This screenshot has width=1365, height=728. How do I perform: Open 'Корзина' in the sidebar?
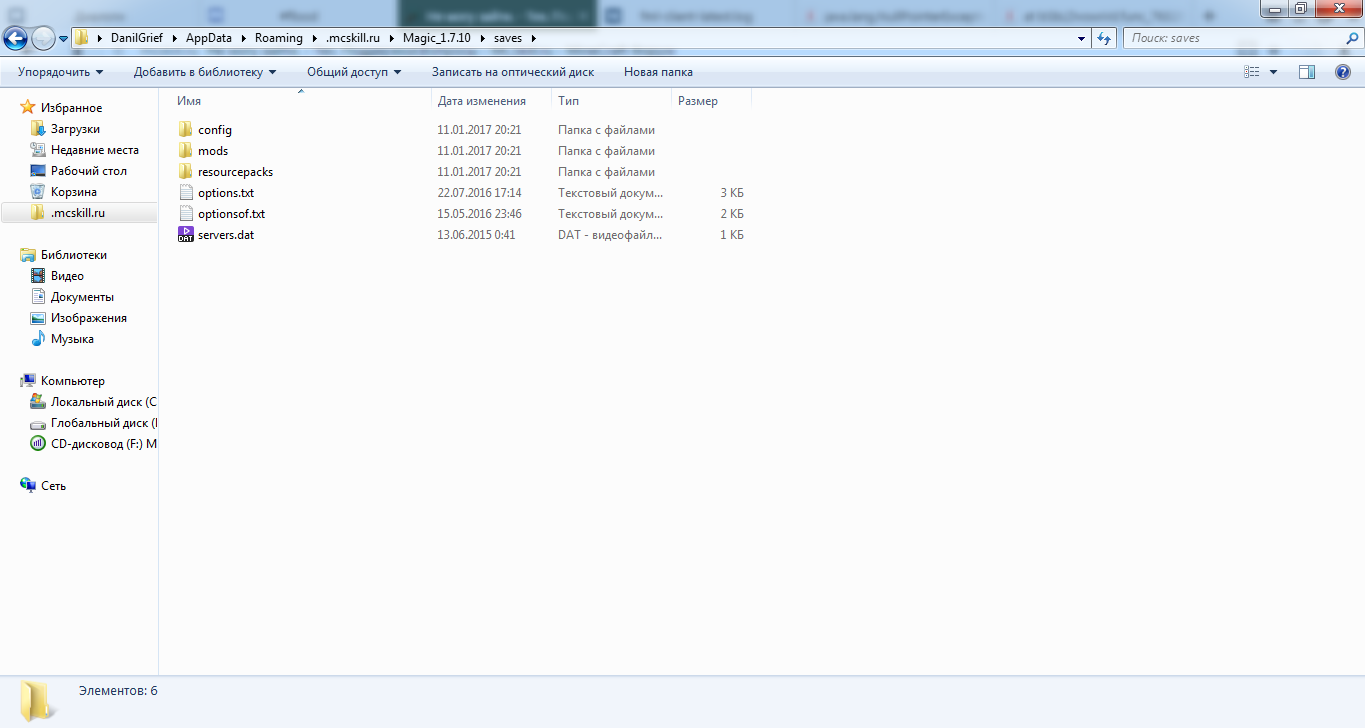pos(74,192)
